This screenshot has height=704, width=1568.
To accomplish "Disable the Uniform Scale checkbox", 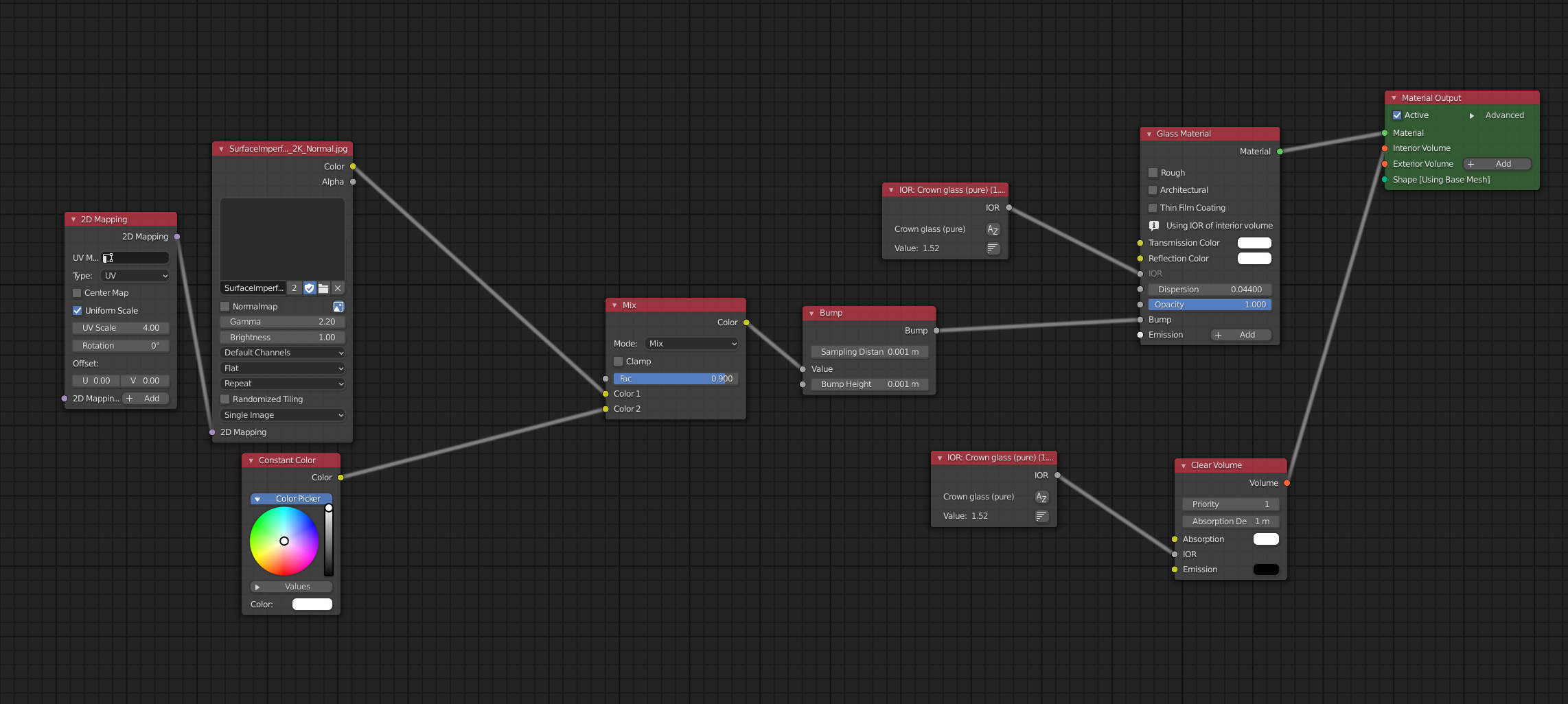I will pyautogui.click(x=78, y=311).
